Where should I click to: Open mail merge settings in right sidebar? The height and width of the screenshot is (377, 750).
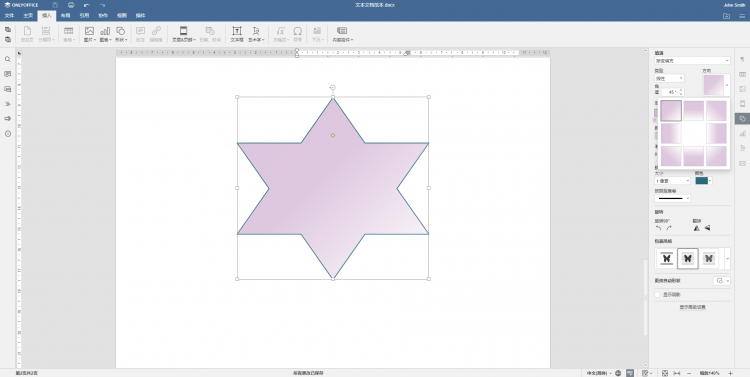pos(742,163)
